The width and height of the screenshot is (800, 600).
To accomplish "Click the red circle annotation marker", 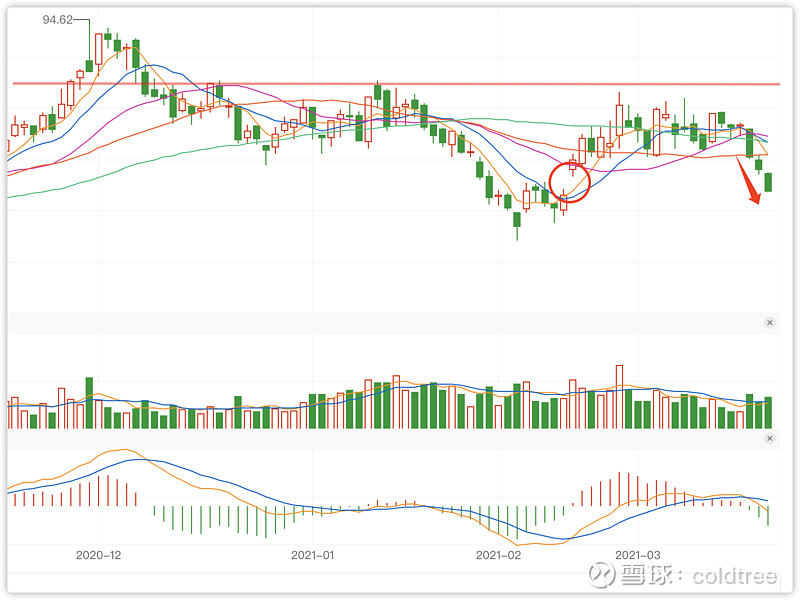I will pos(570,183).
